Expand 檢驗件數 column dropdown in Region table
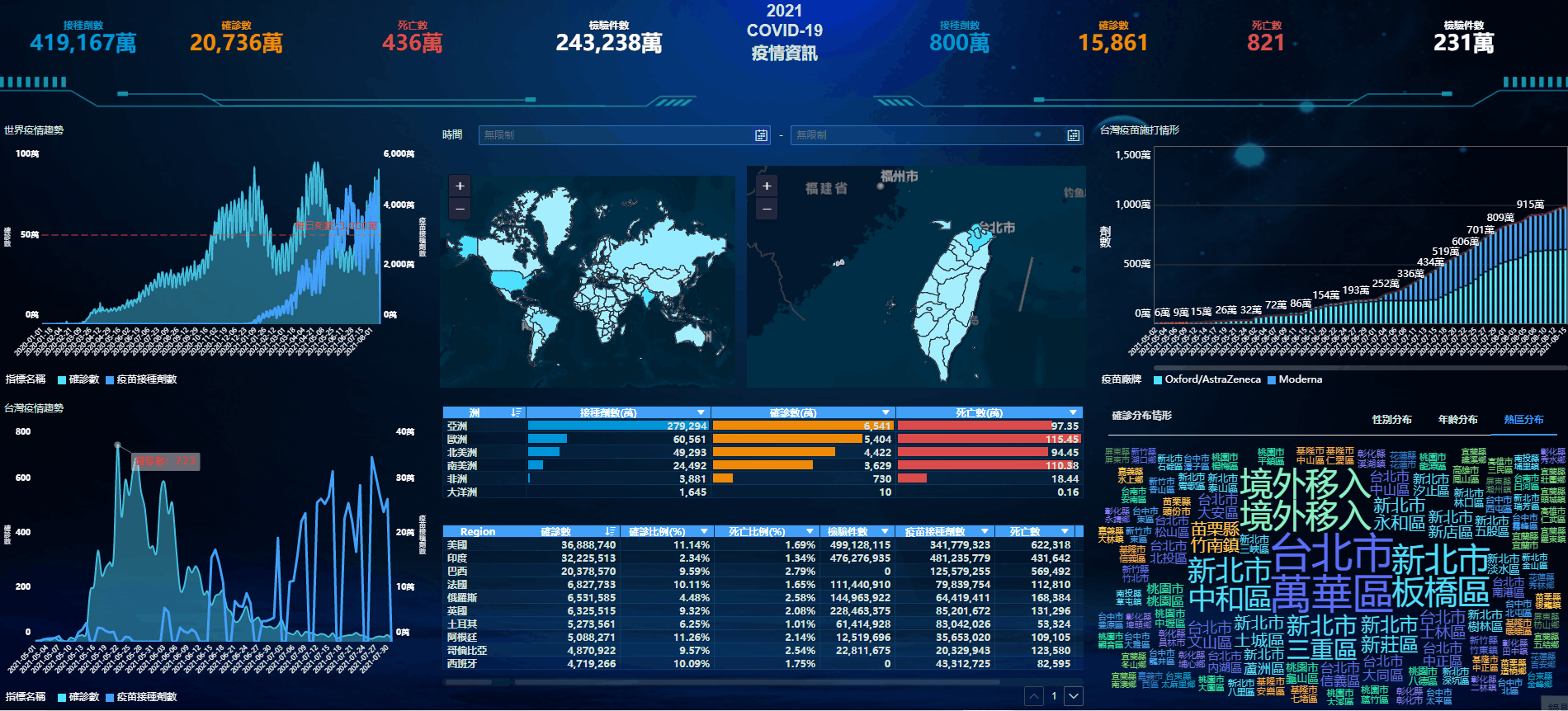 point(885,531)
